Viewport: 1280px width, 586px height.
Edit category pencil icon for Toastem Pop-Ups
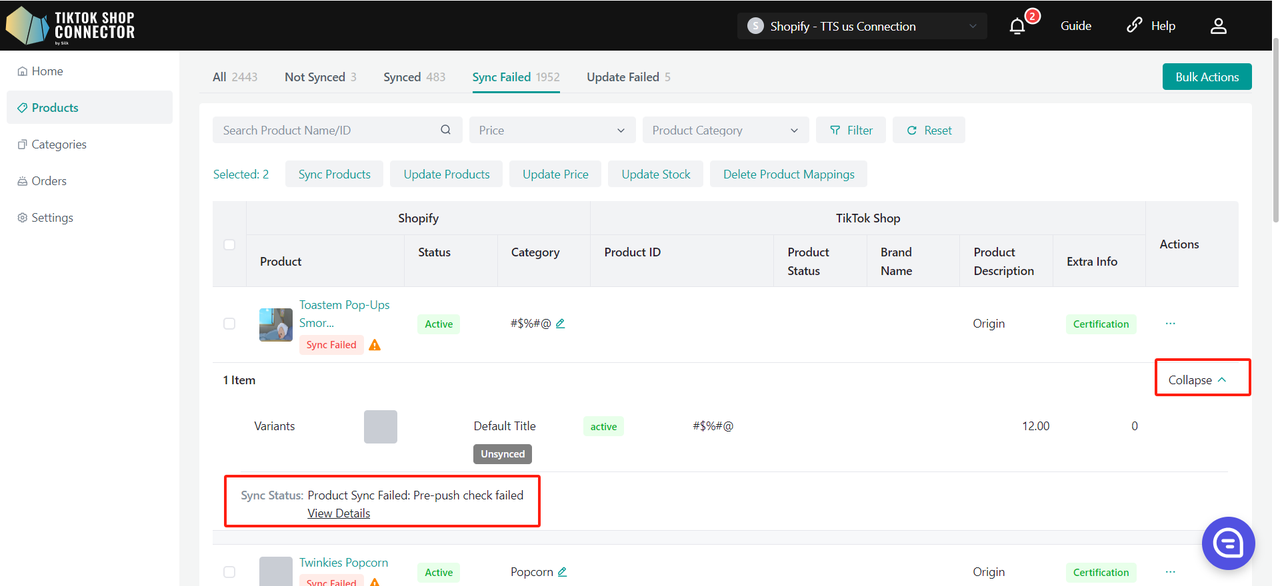(561, 324)
